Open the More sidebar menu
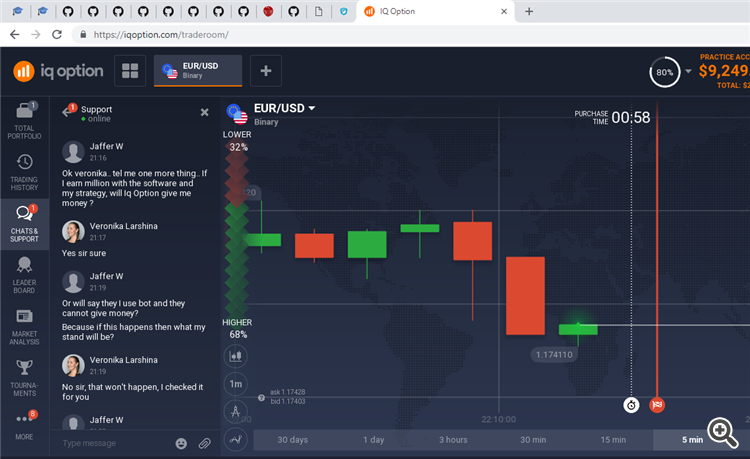 click(24, 424)
